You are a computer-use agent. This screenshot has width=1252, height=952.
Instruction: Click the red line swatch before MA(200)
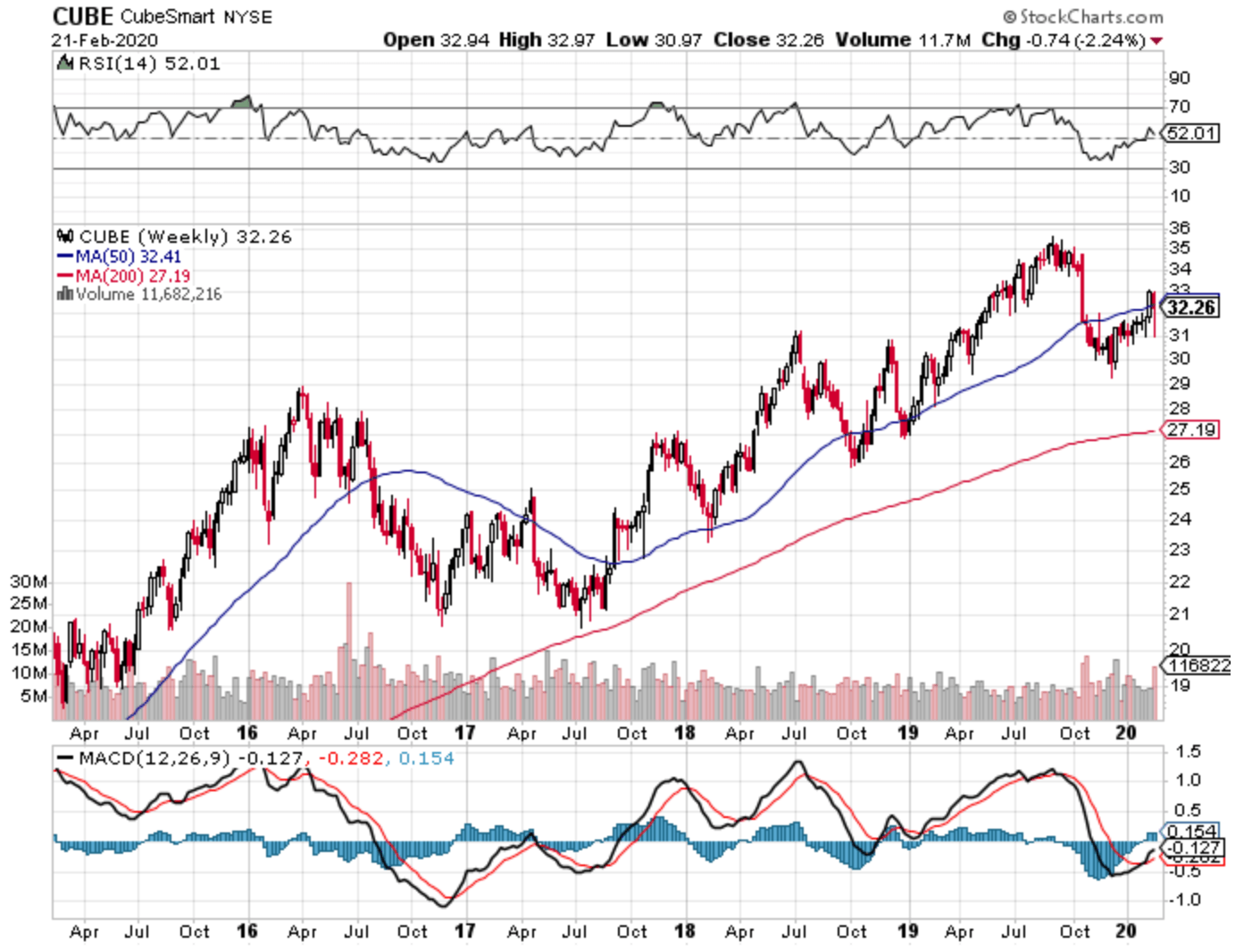[x=65, y=277]
